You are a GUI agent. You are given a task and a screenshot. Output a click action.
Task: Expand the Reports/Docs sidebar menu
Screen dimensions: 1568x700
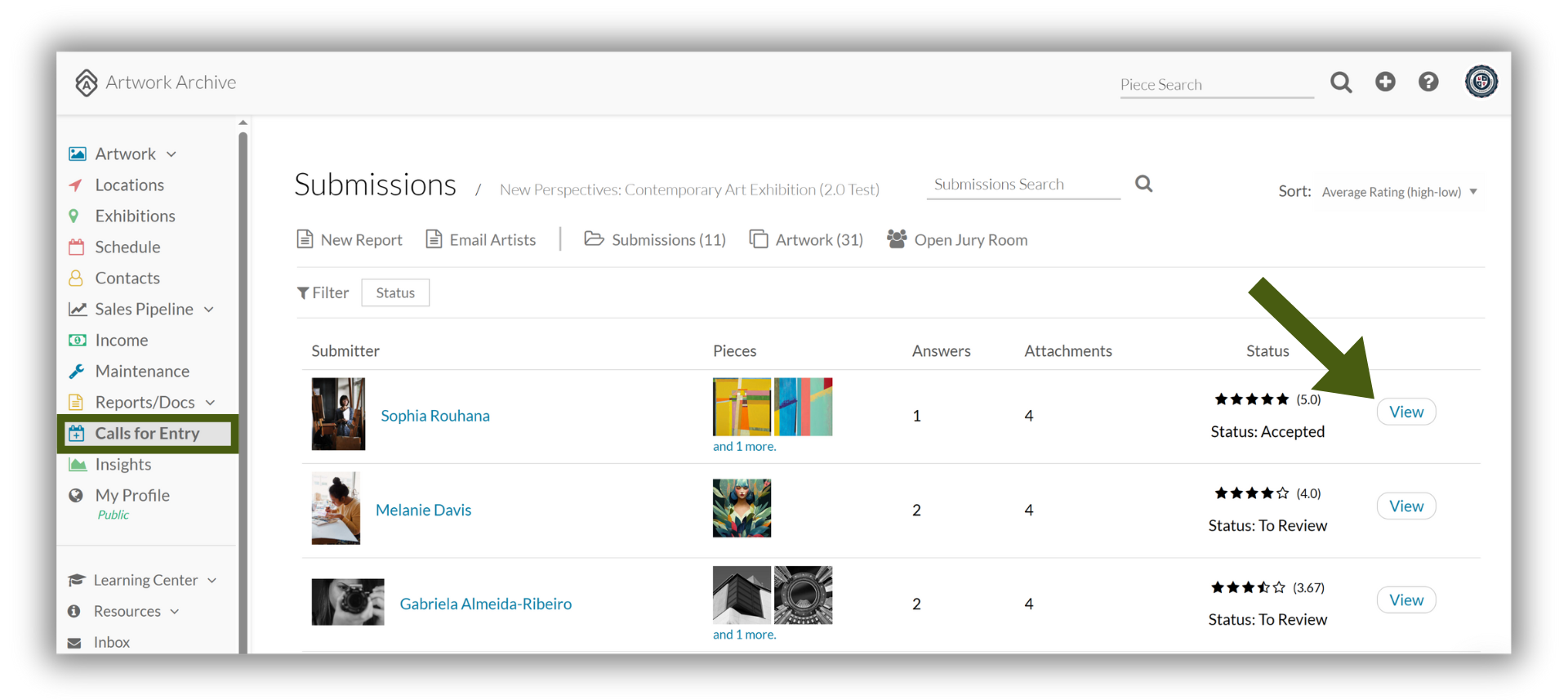pyautogui.click(x=211, y=403)
